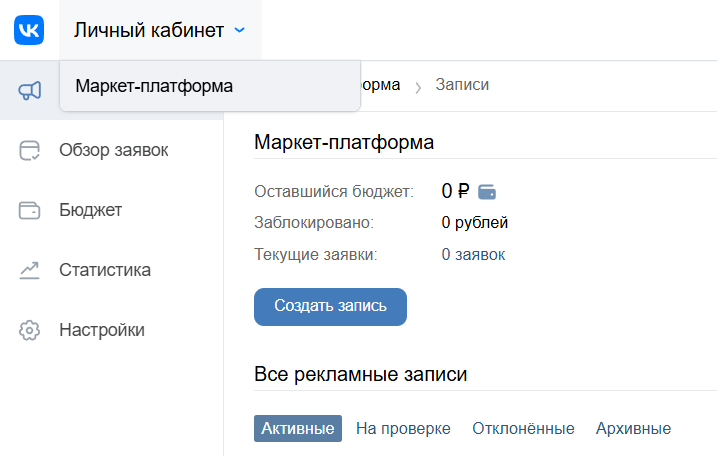Expand the Личный кабинет dropdown arrow
Screen dimensions: 717x456
[239, 30]
